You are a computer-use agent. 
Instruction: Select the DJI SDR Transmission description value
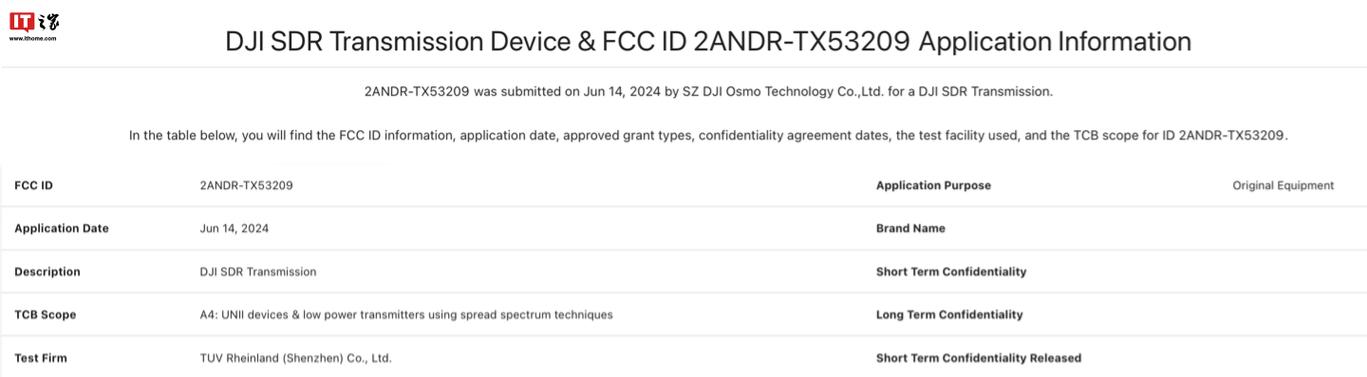point(258,271)
